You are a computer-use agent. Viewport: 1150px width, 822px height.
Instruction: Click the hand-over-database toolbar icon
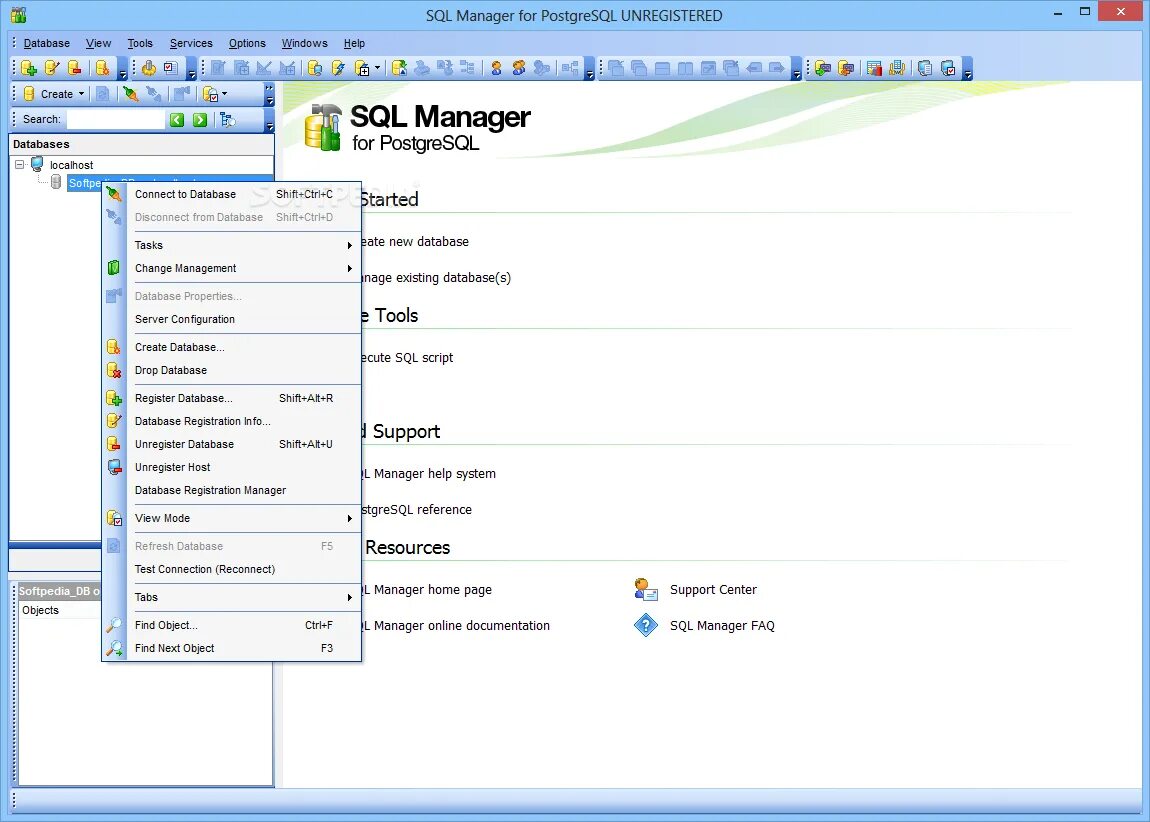point(149,68)
